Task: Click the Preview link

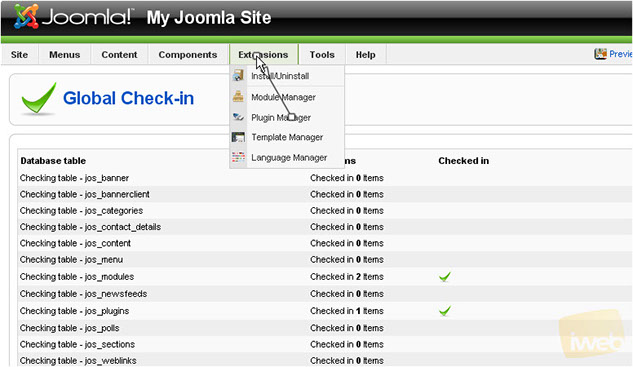Action: click(x=620, y=54)
